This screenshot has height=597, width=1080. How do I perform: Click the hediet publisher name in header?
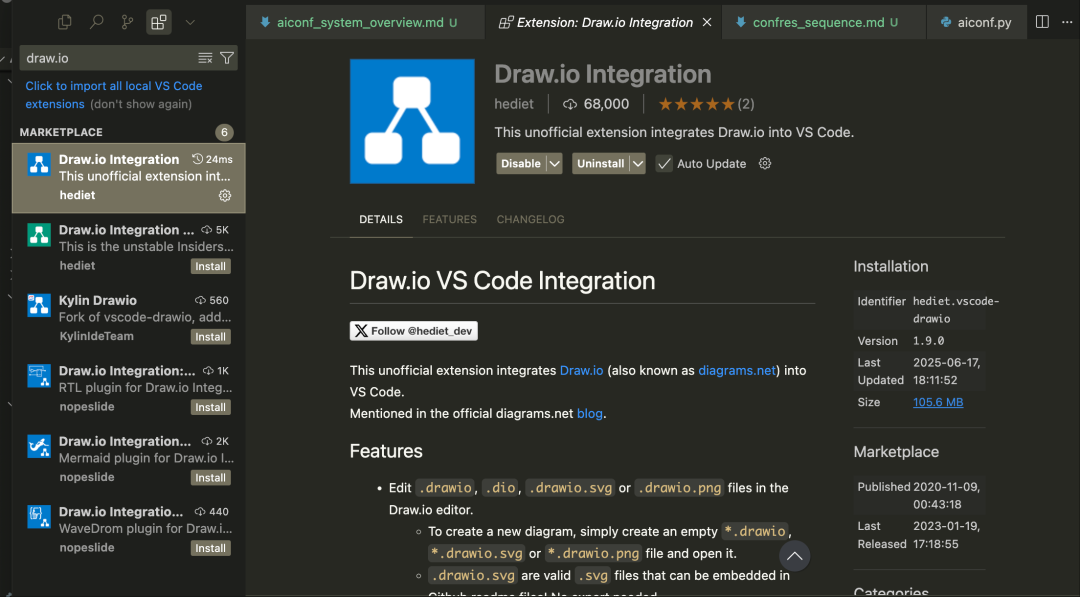[514, 104]
